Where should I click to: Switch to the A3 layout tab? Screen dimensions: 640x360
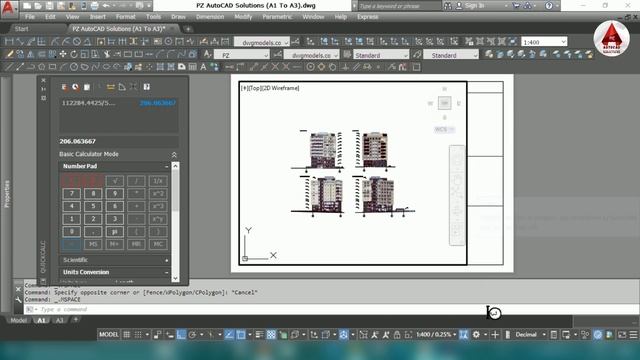point(60,320)
